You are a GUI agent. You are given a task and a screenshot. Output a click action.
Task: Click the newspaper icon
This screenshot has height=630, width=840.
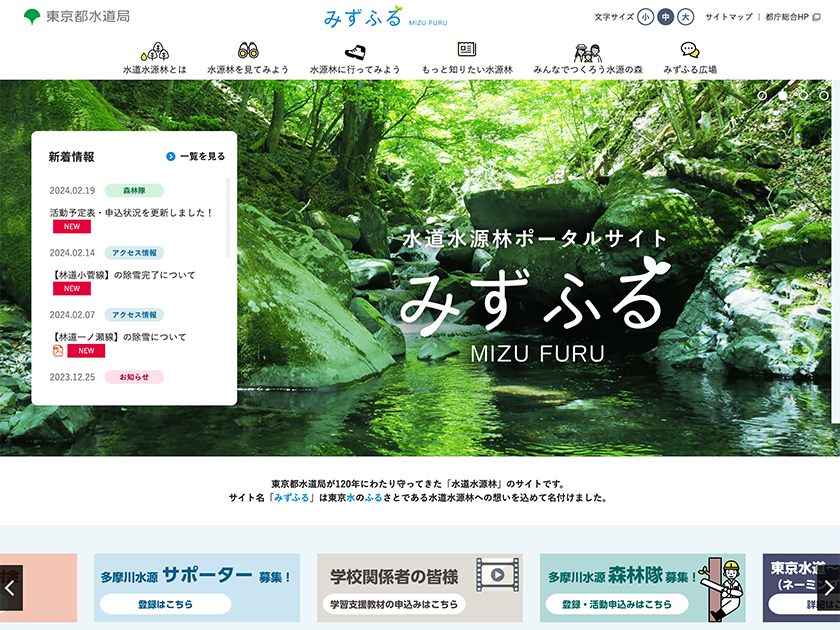click(467, 49)
